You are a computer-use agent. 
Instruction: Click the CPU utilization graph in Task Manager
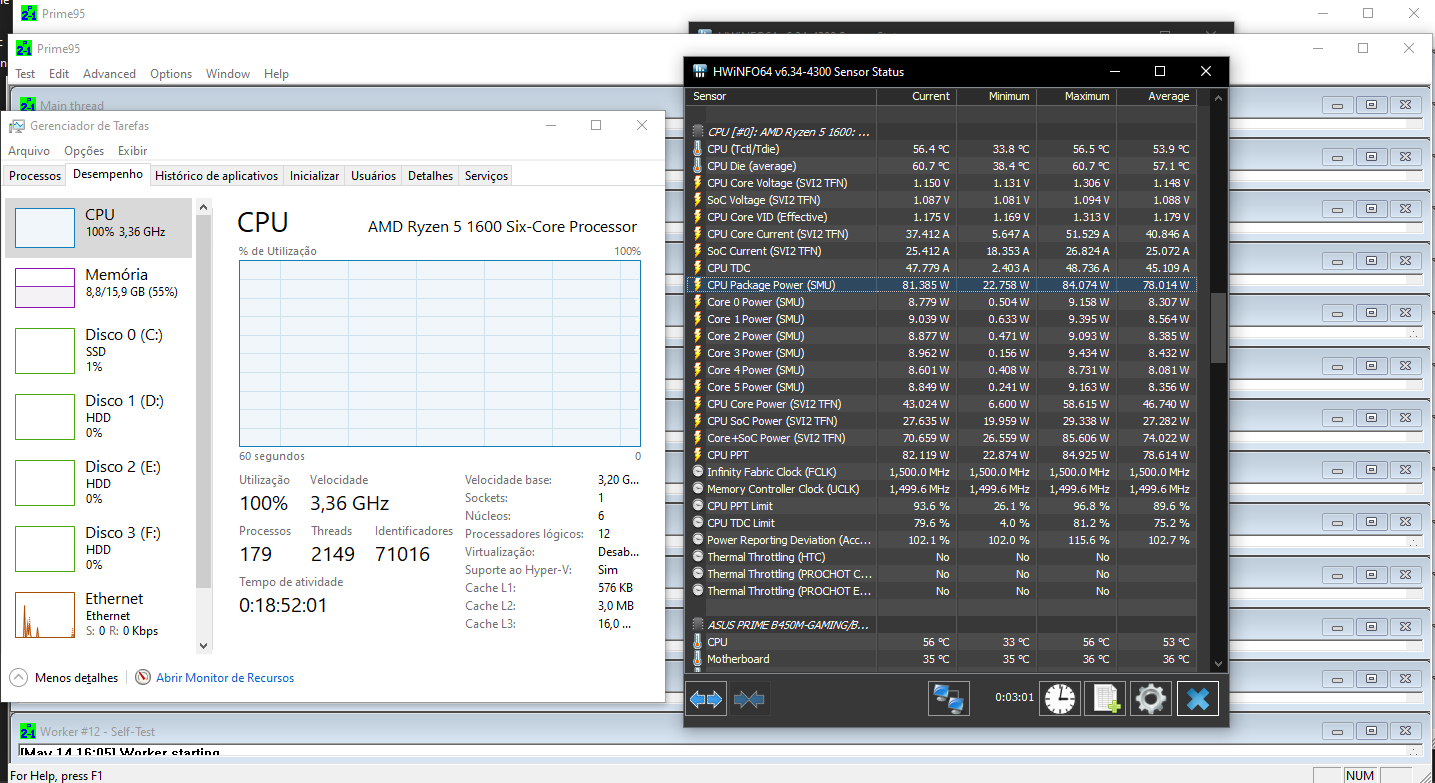[440, 354]
